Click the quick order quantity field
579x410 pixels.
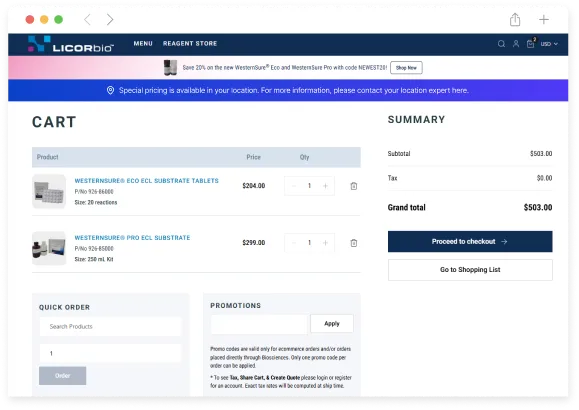(x=110, y=353)
